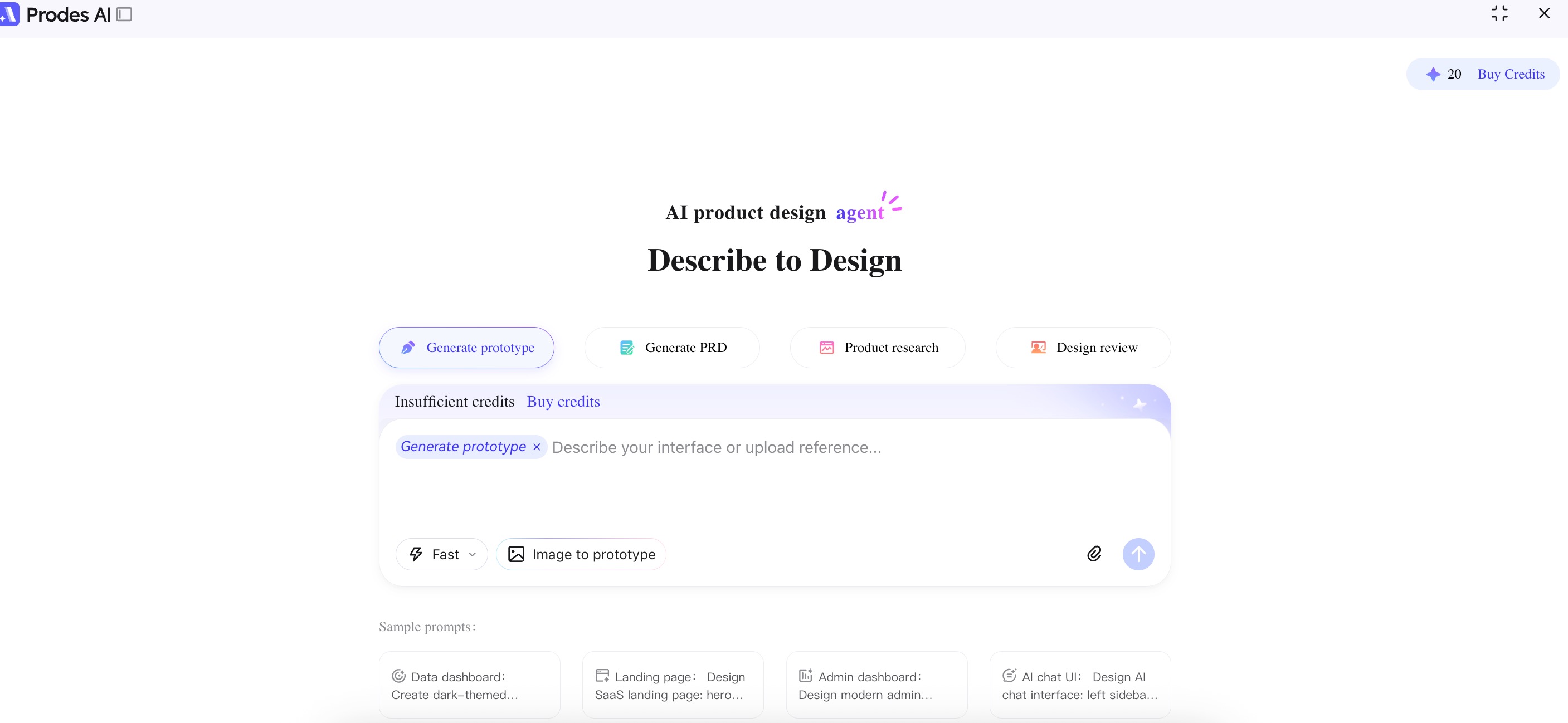Open Buy Credits in top right
Viewport: 1568px width, 723px height.
[x=1511, y=74]
